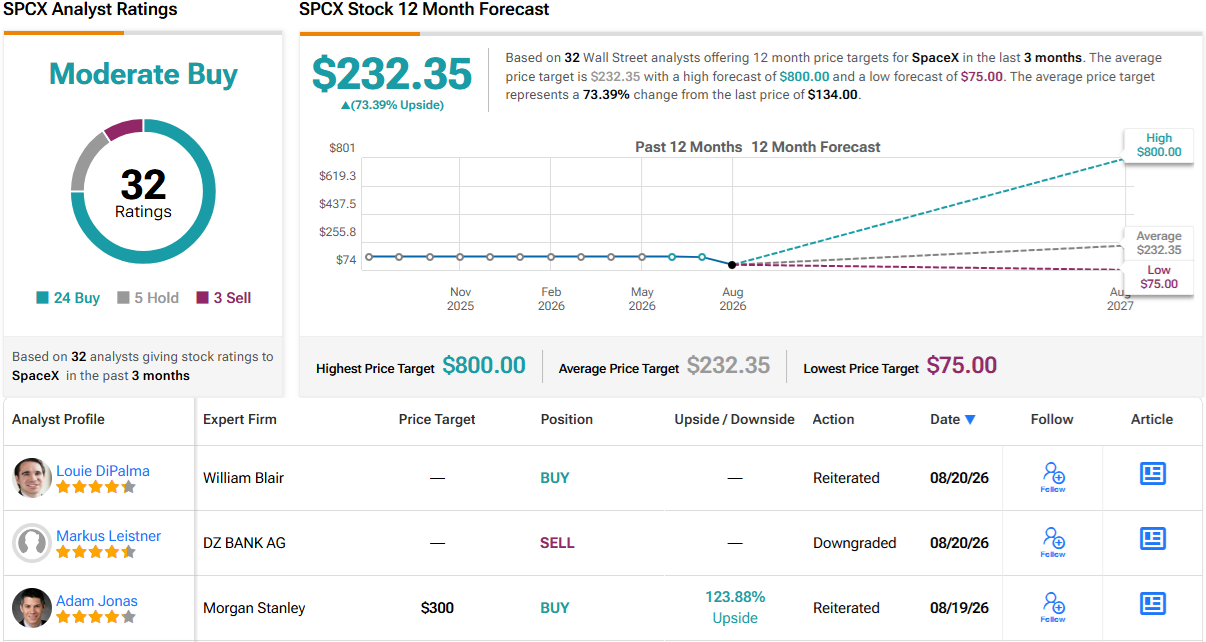This screenshot has height=642, width=1206.
Task: Follow analyst Louie DiPalma
Action: 1053,477
